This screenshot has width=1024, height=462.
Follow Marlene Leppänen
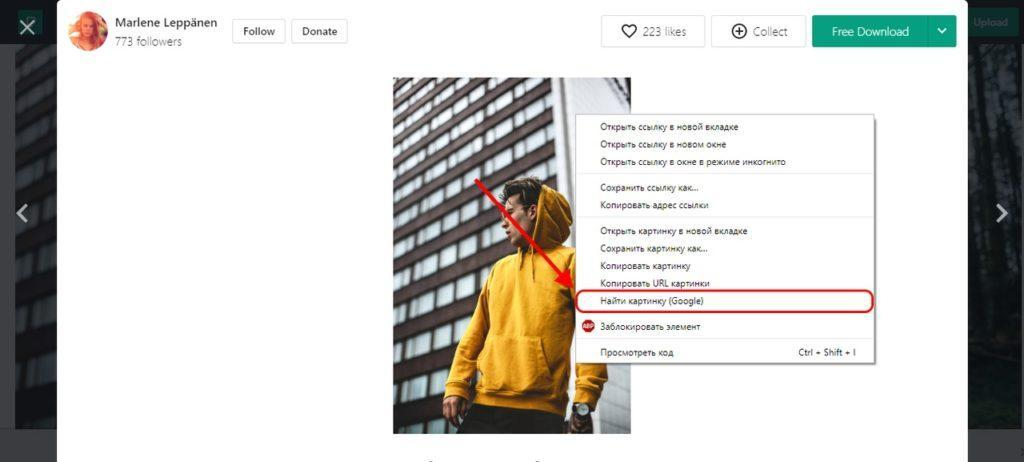tap(259, 31)
